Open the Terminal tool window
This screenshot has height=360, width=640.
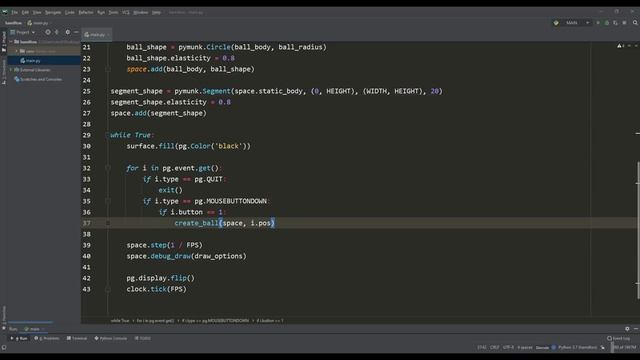[x=77, y=338]
